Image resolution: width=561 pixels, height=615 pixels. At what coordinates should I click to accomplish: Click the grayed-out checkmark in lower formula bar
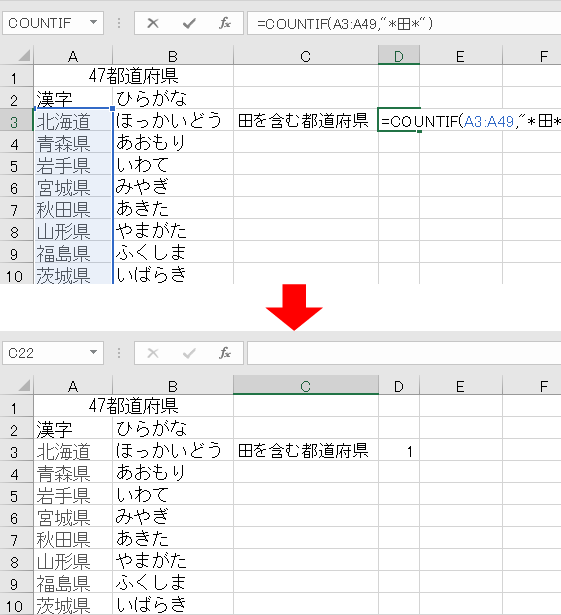click(189, 353)
